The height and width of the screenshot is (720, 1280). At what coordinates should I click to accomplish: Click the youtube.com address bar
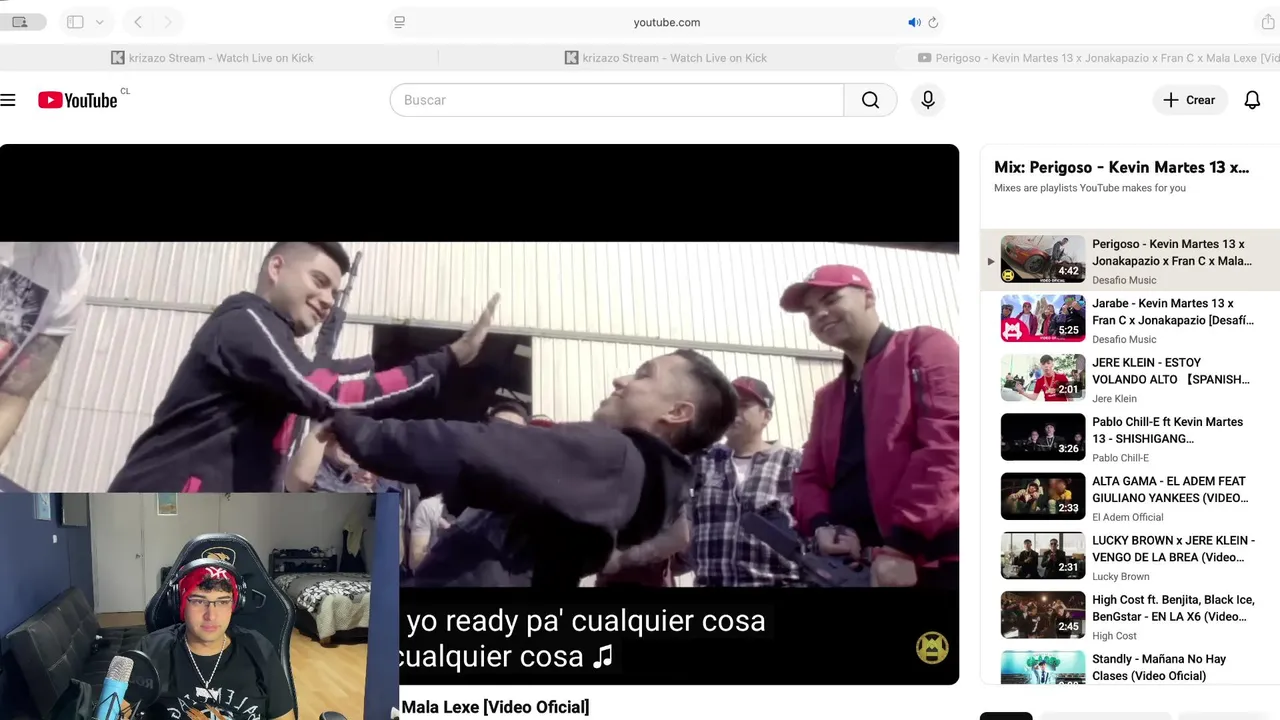pyautogui.click(x=666, y=22)
